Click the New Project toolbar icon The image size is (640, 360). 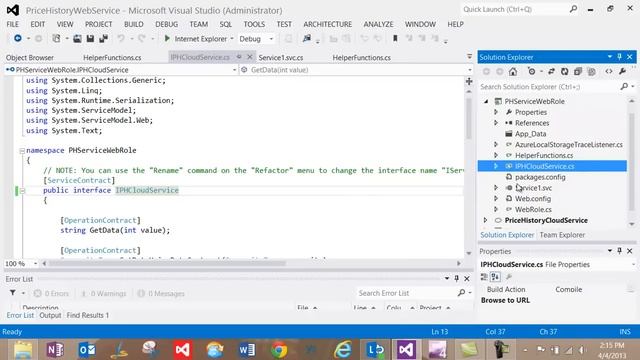coord(56,38)
